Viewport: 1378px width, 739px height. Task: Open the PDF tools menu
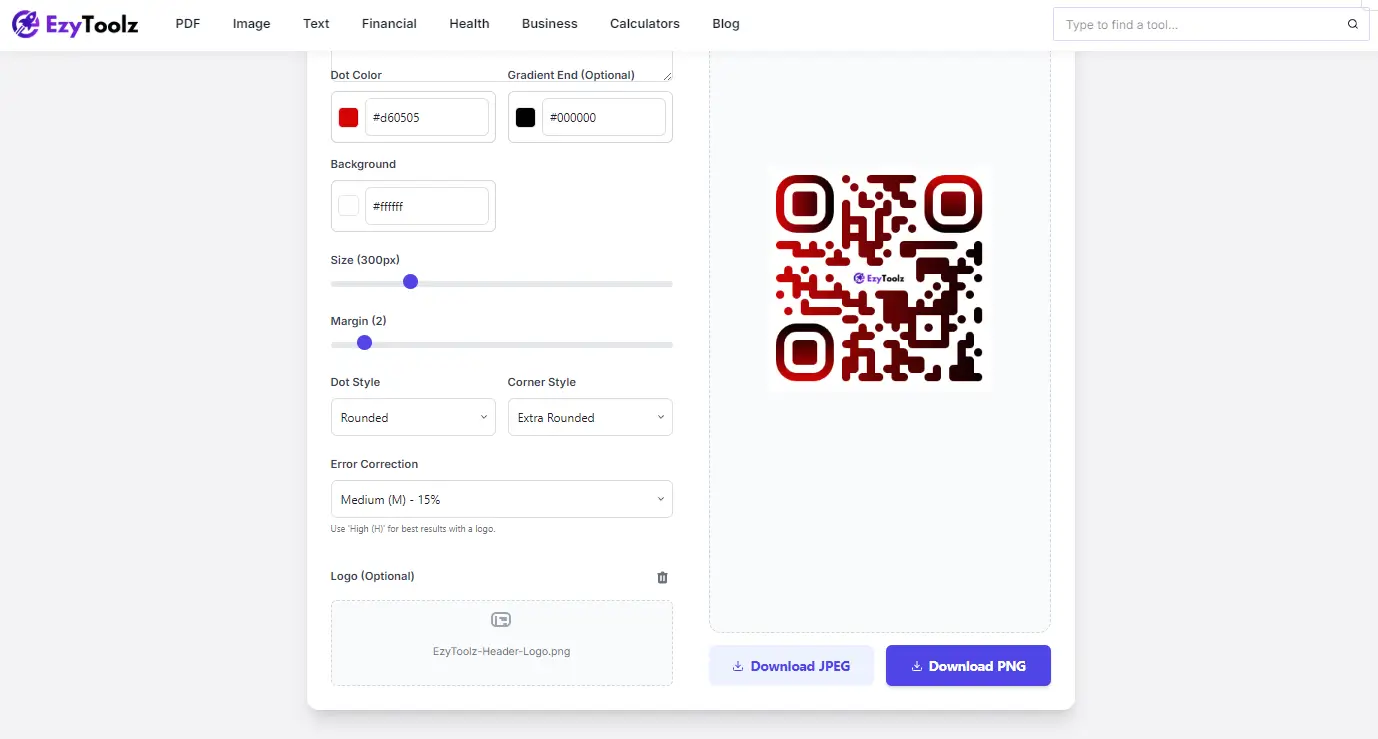[x=187, y=23]
